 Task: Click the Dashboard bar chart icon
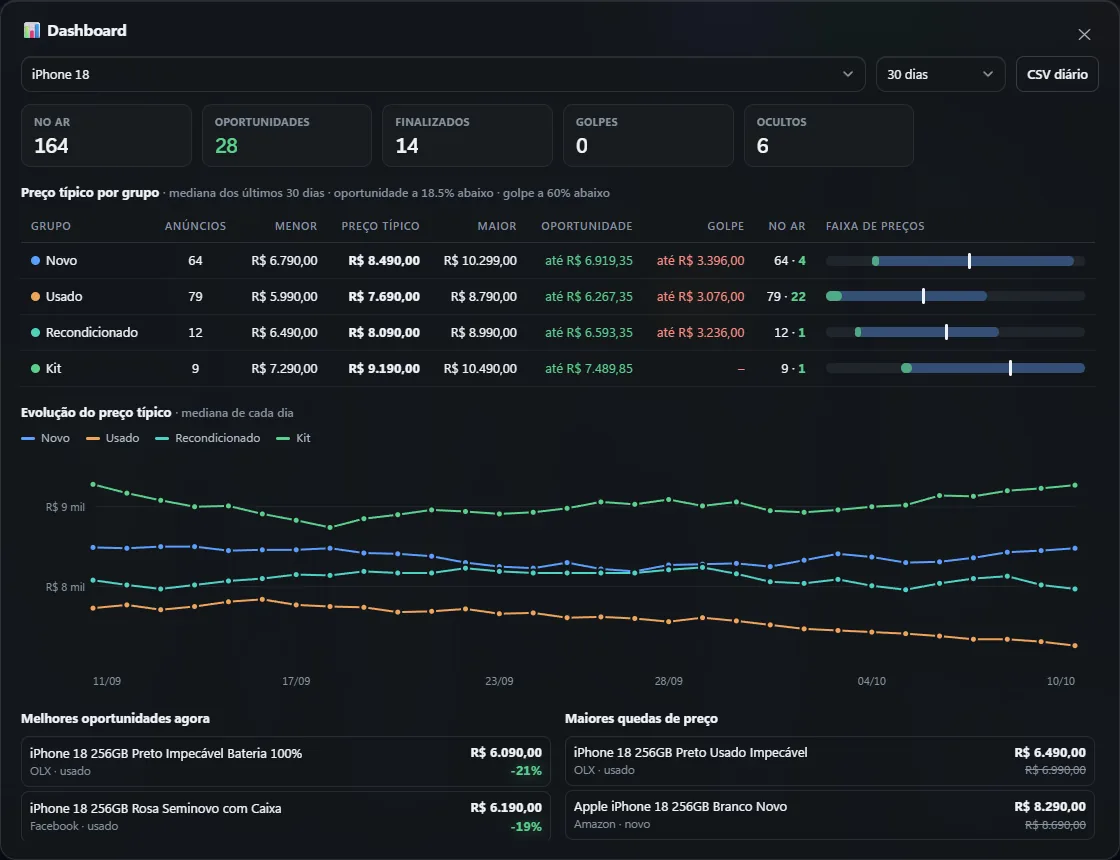[31, 30]
